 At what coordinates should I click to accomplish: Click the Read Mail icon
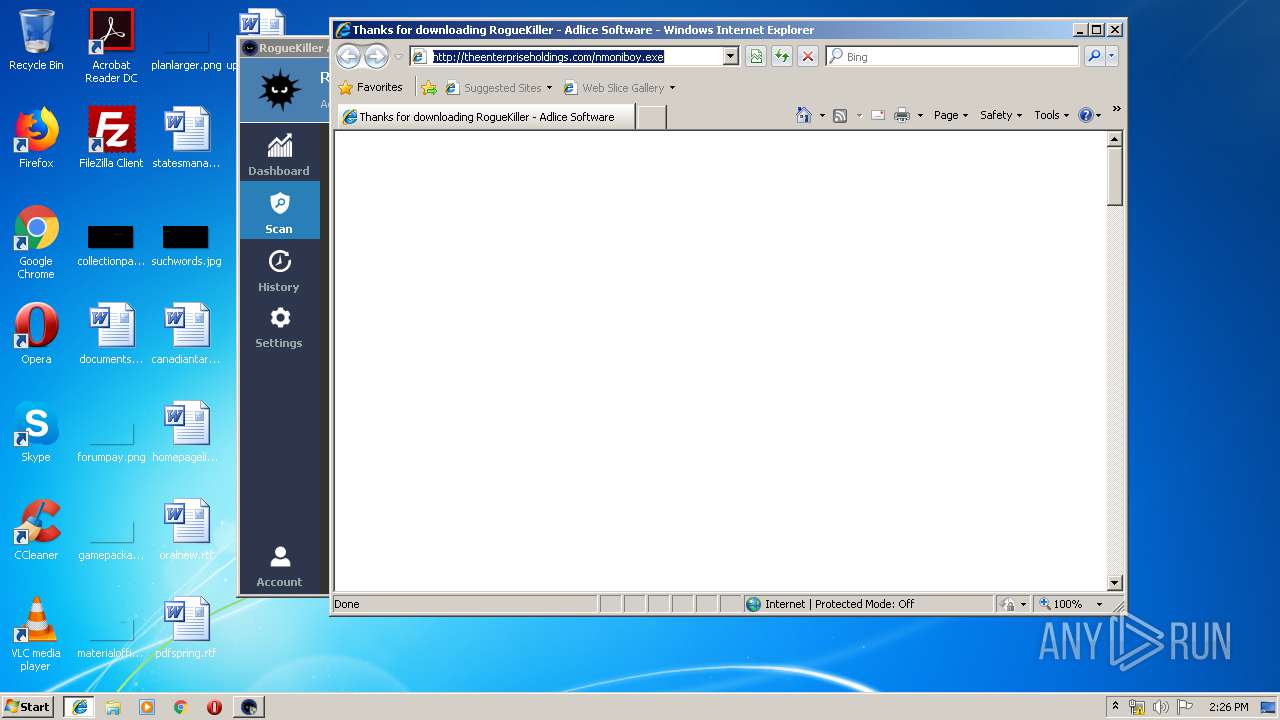(878, 115)
